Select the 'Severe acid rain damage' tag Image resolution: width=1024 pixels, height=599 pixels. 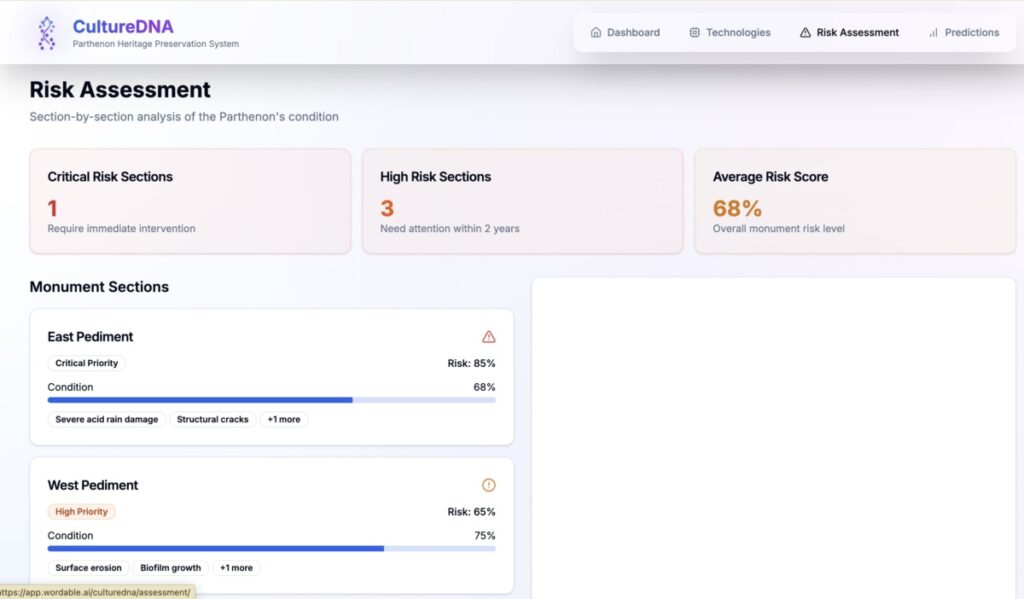tap(107, 420)
